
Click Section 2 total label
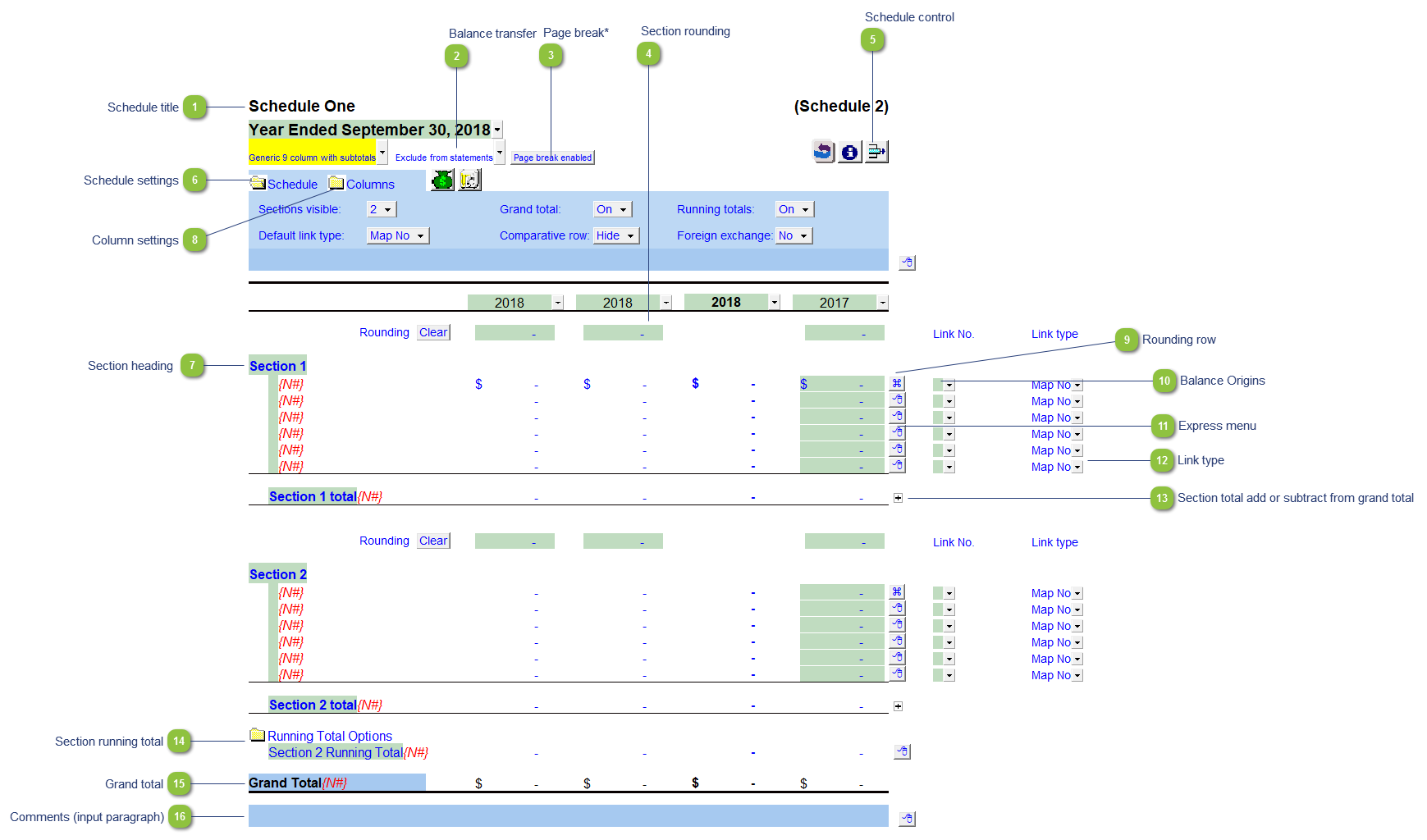click(313, 705)
